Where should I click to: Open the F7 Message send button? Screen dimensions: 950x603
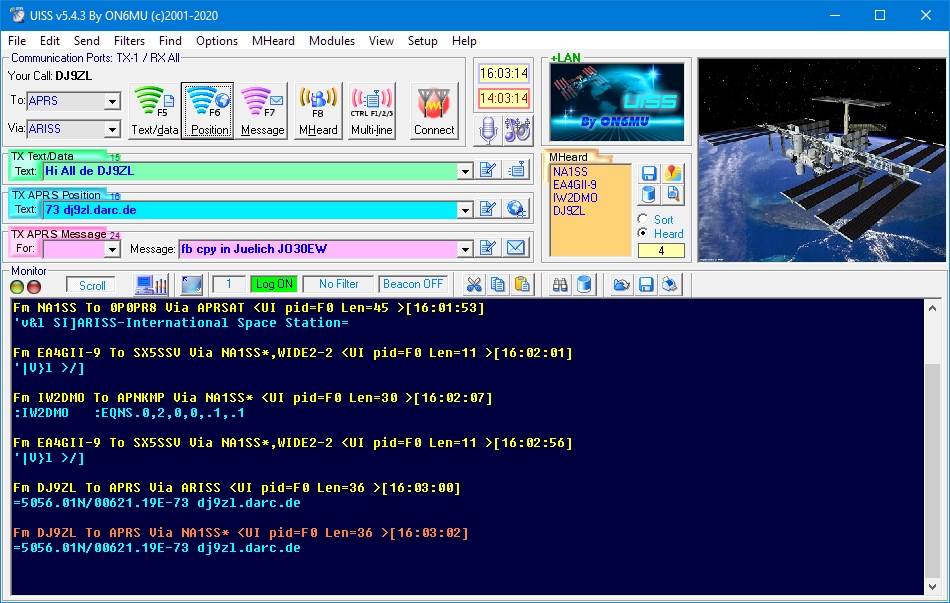click(262, 111)
